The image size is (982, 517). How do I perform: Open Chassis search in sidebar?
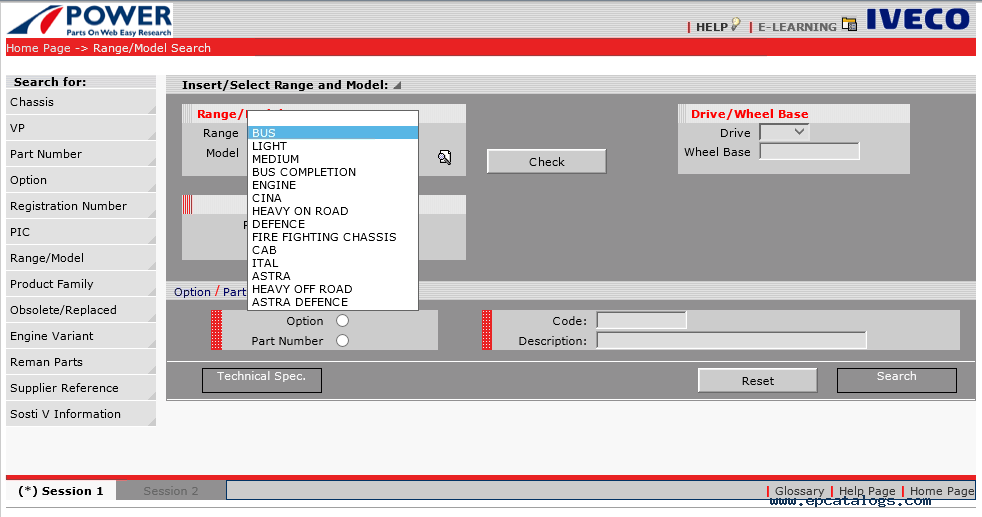[81, 102]
